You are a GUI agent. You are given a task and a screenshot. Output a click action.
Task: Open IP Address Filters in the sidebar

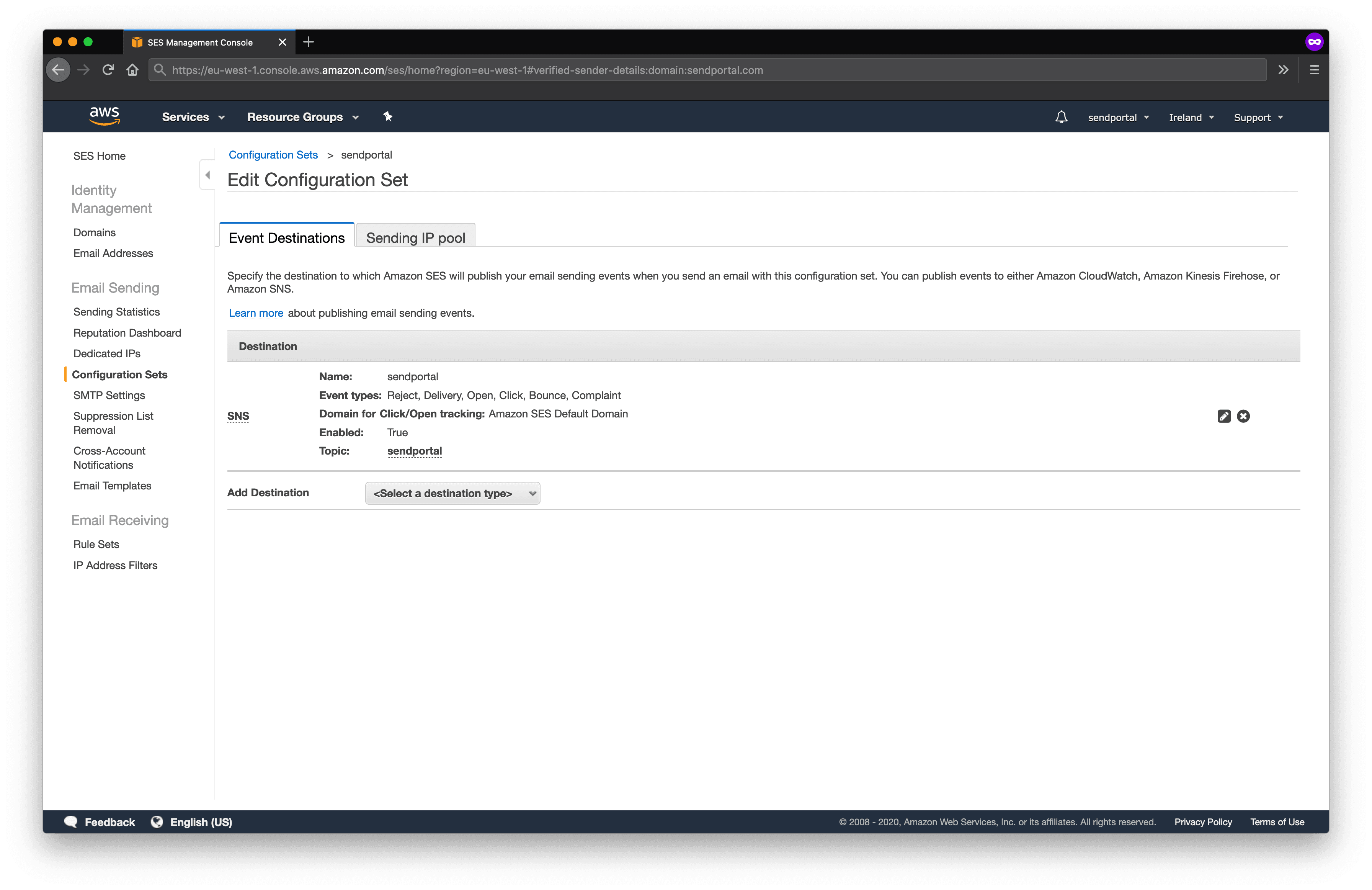(115, 565)
